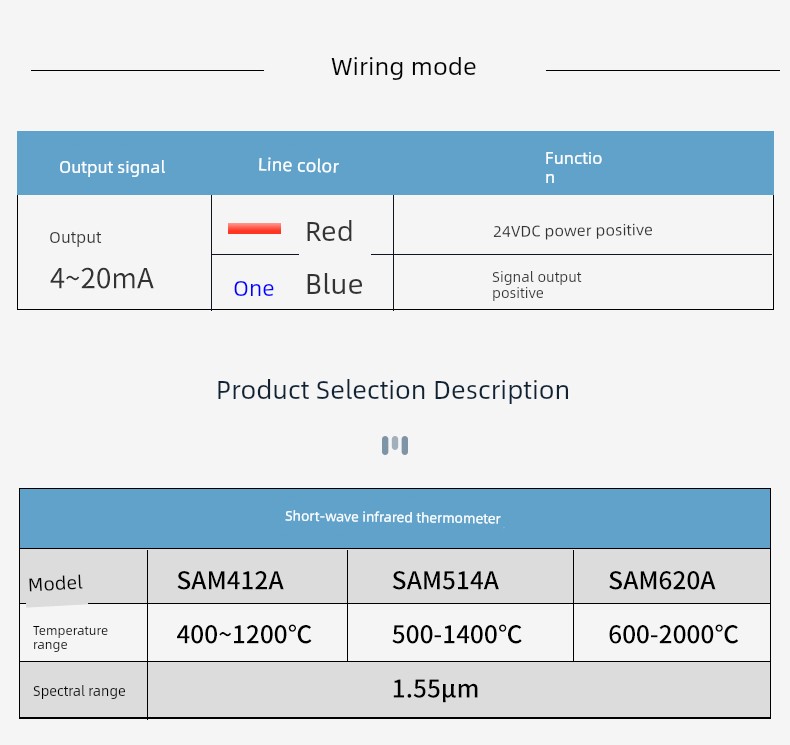Click the three-bar decorative icon
The image size is (790, 745).
395,445
